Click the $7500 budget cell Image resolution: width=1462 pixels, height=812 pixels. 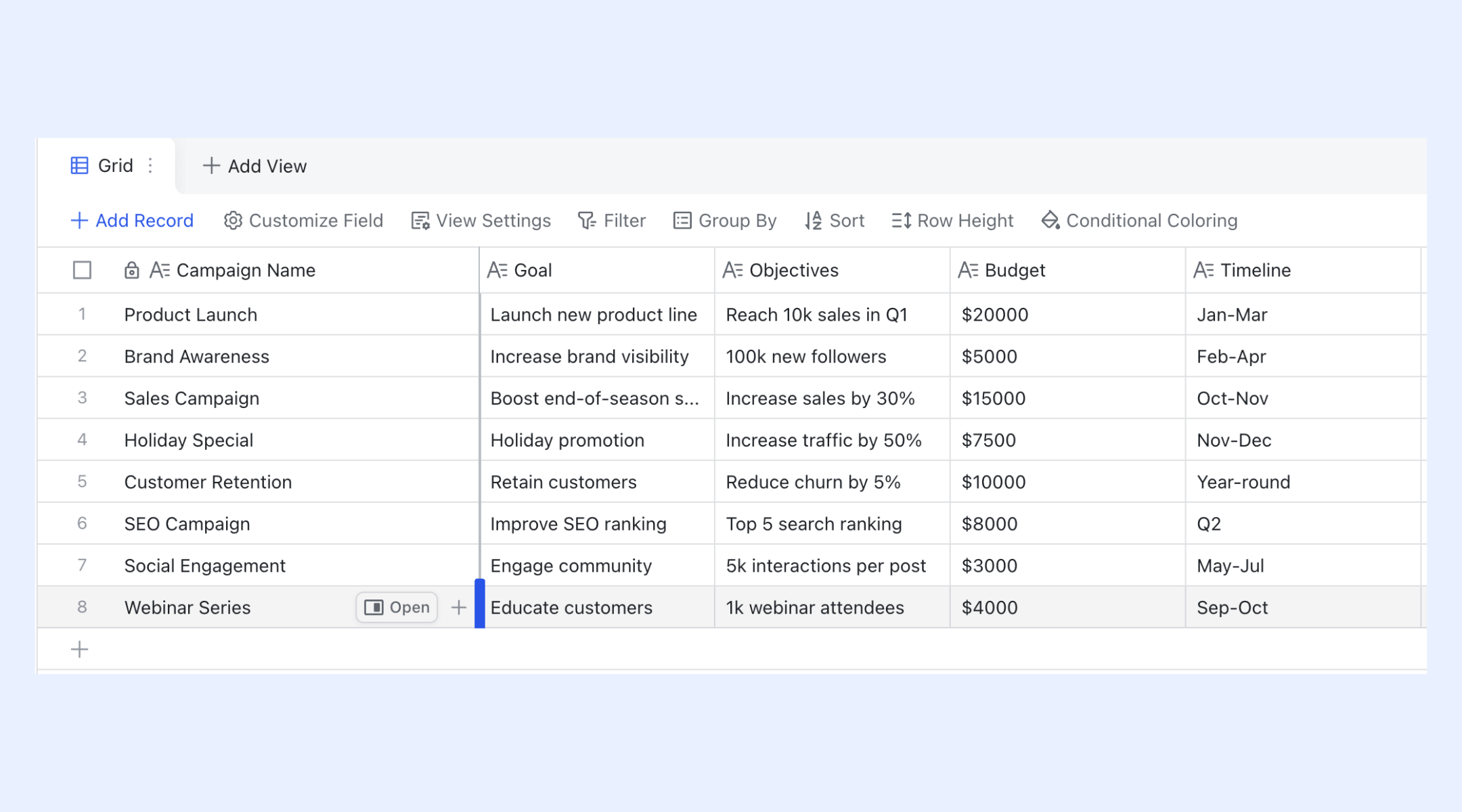(x=1068, y=441)
